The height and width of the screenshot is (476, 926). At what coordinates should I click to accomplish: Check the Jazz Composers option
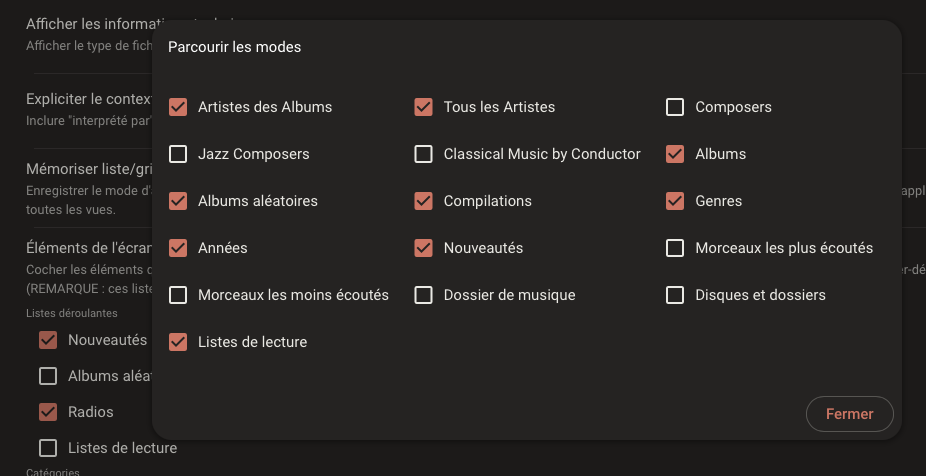click(x=178, y=154)
